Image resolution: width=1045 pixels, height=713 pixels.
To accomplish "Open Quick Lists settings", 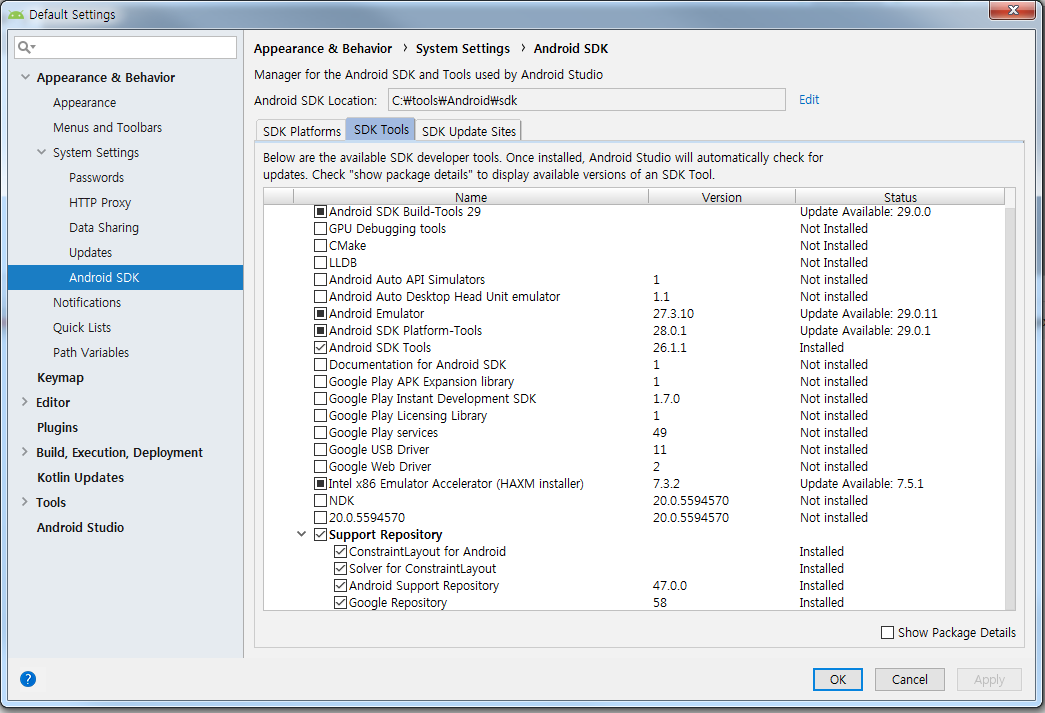I will (x=82, y=327).
